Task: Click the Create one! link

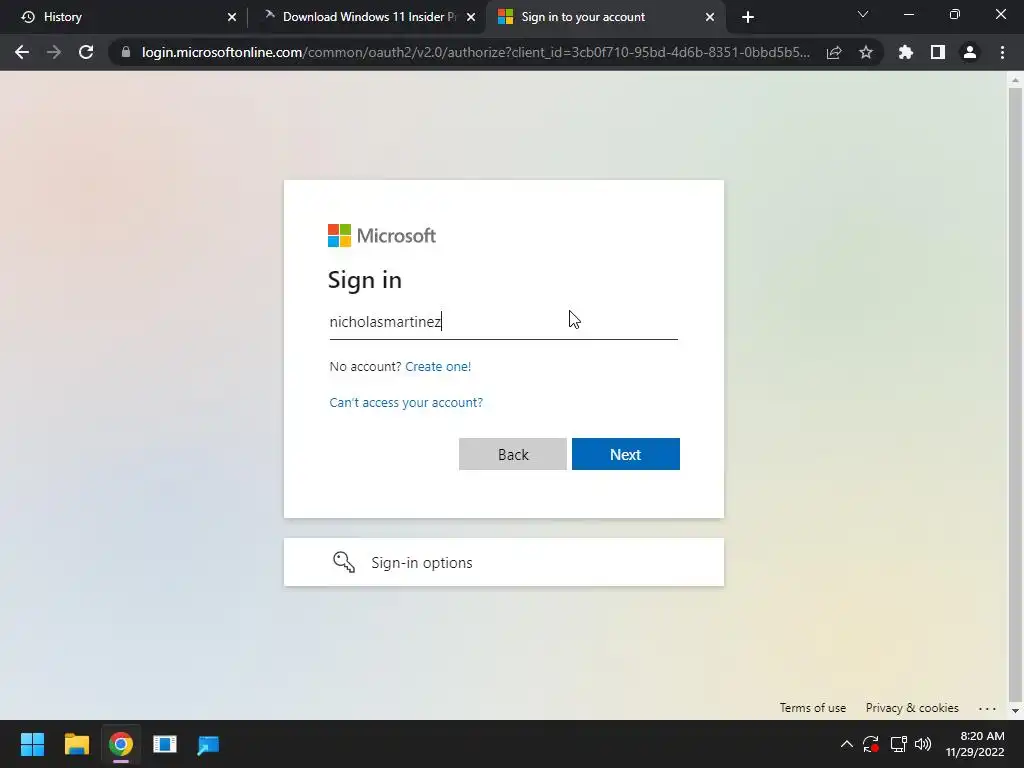Action: [x=438, y=366]
